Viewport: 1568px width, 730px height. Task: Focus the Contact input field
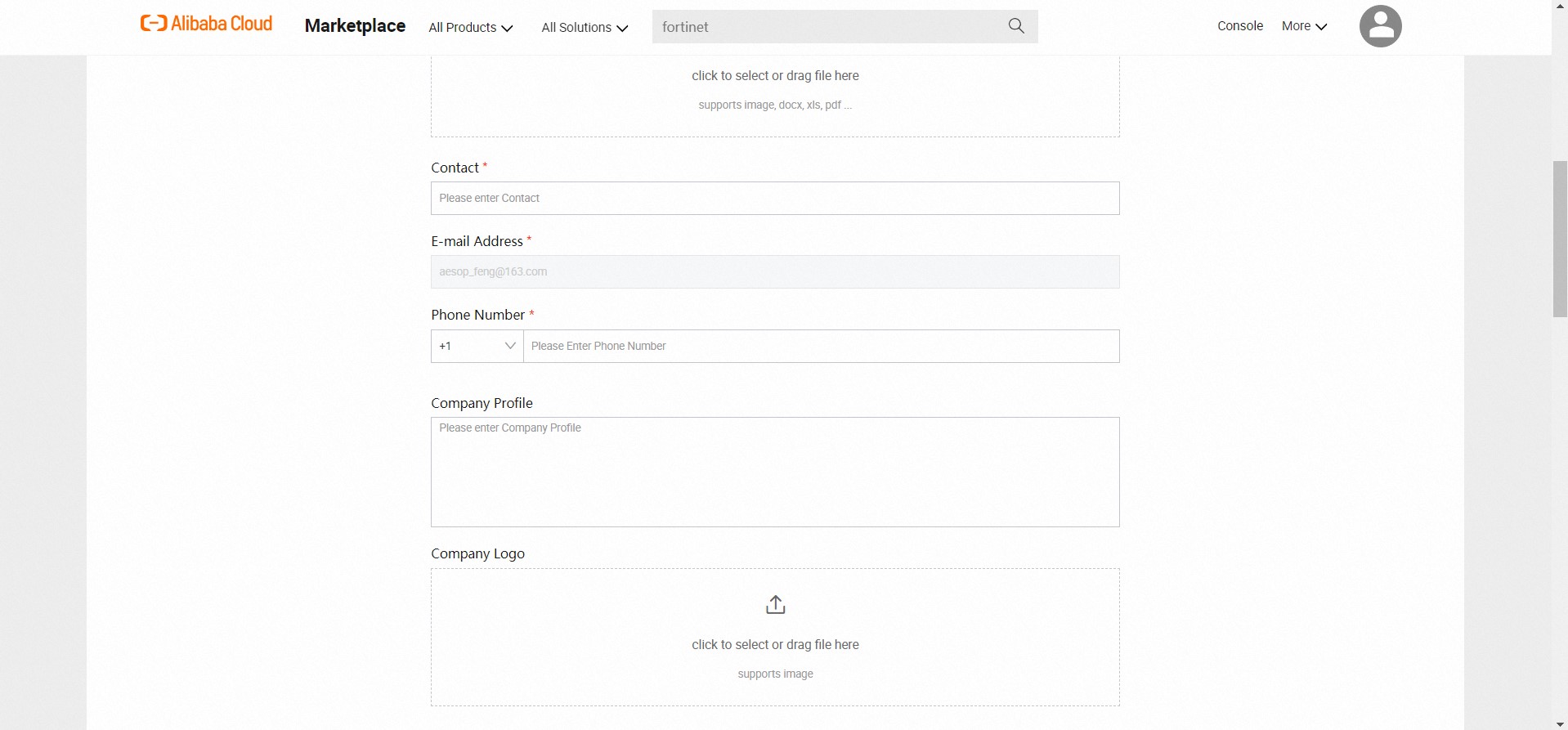774,199
